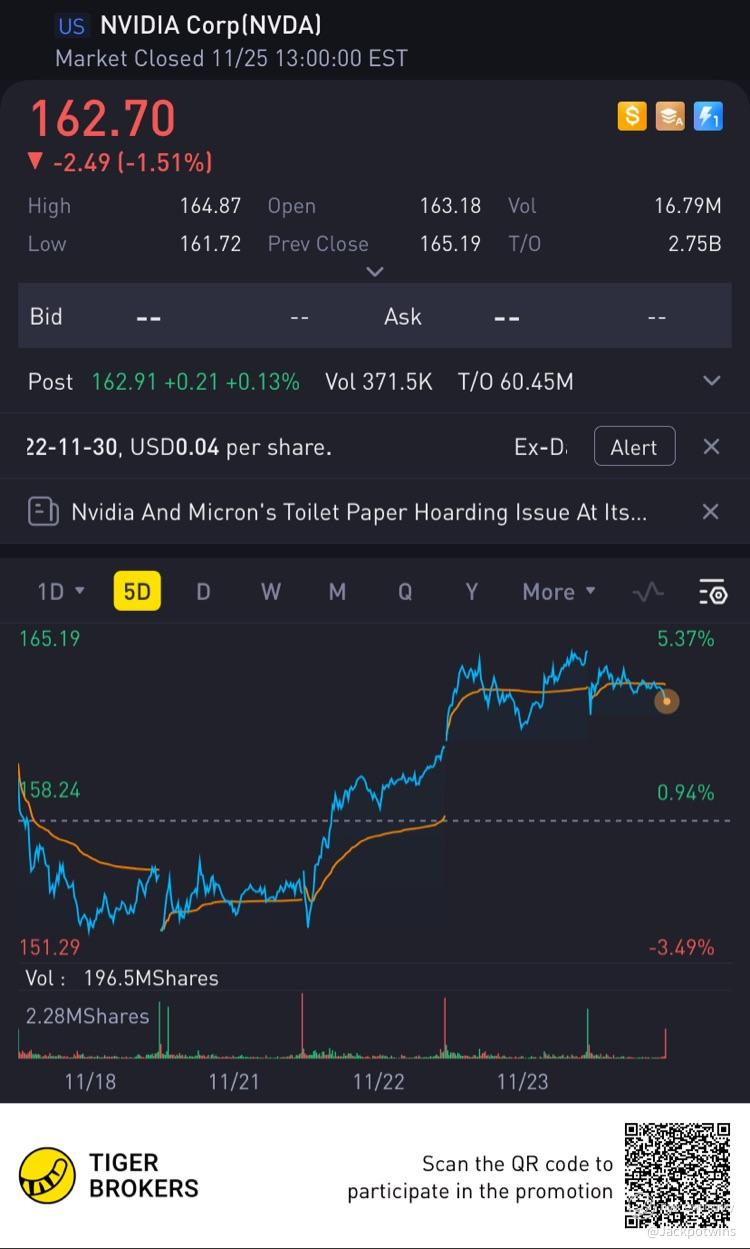Open the news article document icon
This screenshot has width=750, height=1249.
coord(43,512)
